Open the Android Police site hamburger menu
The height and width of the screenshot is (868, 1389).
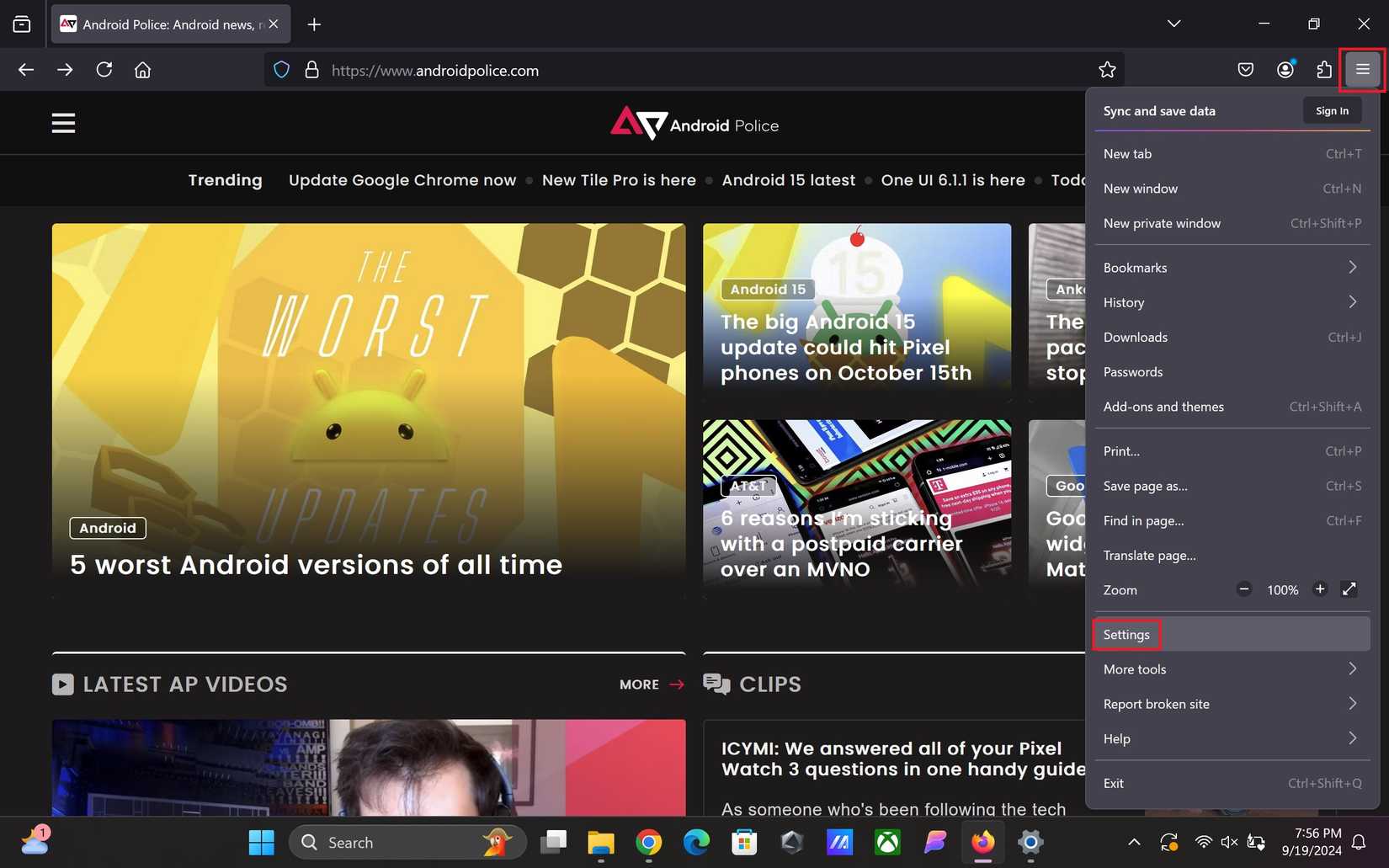[63, 124]
